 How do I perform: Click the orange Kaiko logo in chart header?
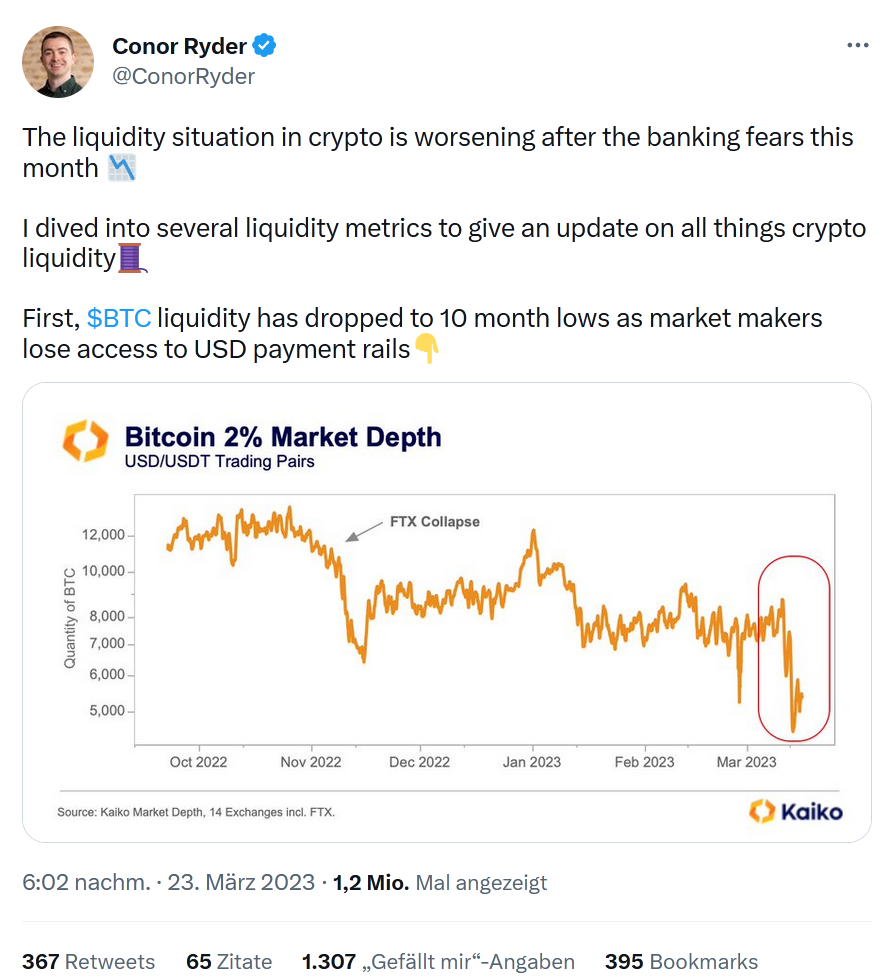click(84, 441)
